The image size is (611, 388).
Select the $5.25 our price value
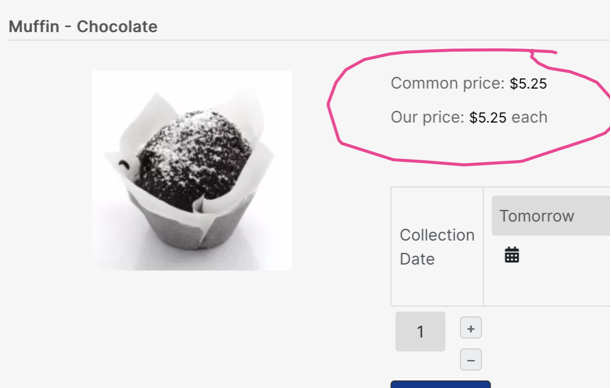(488, 118)
